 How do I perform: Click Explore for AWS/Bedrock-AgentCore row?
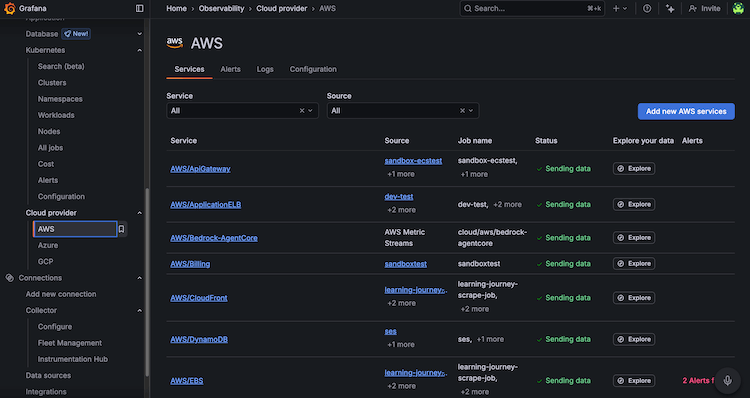[634, 238]
